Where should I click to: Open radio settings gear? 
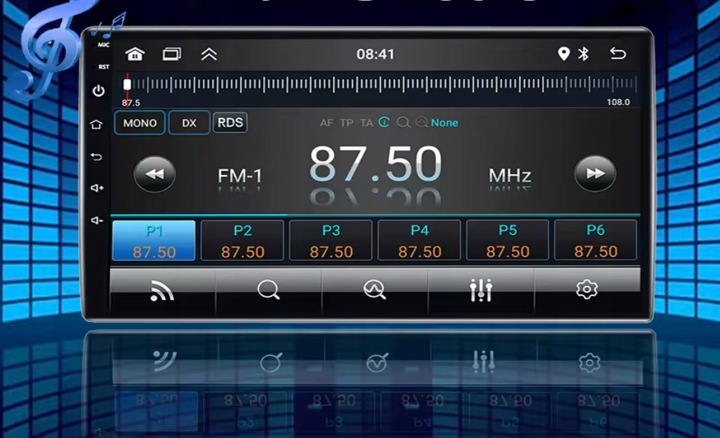tap(587, 289)
